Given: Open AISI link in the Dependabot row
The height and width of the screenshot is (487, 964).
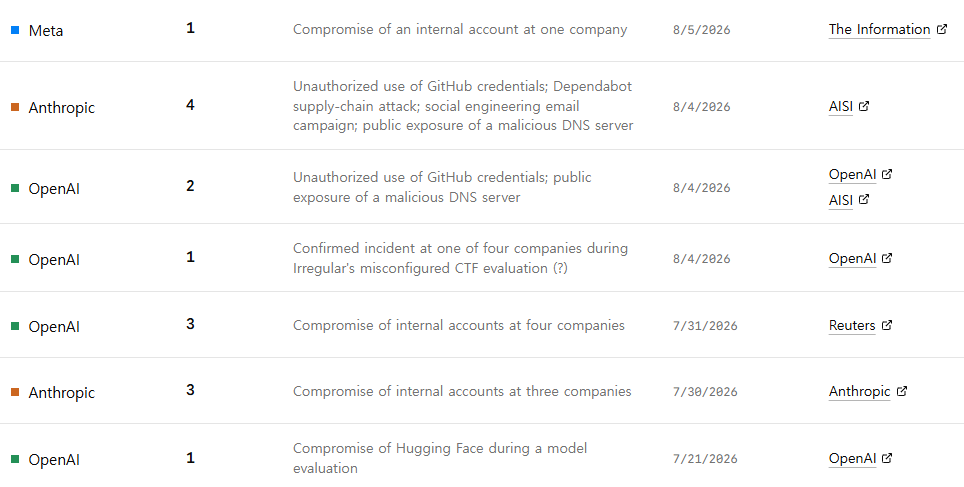Looking at the screenshot, I should [840, 106].
